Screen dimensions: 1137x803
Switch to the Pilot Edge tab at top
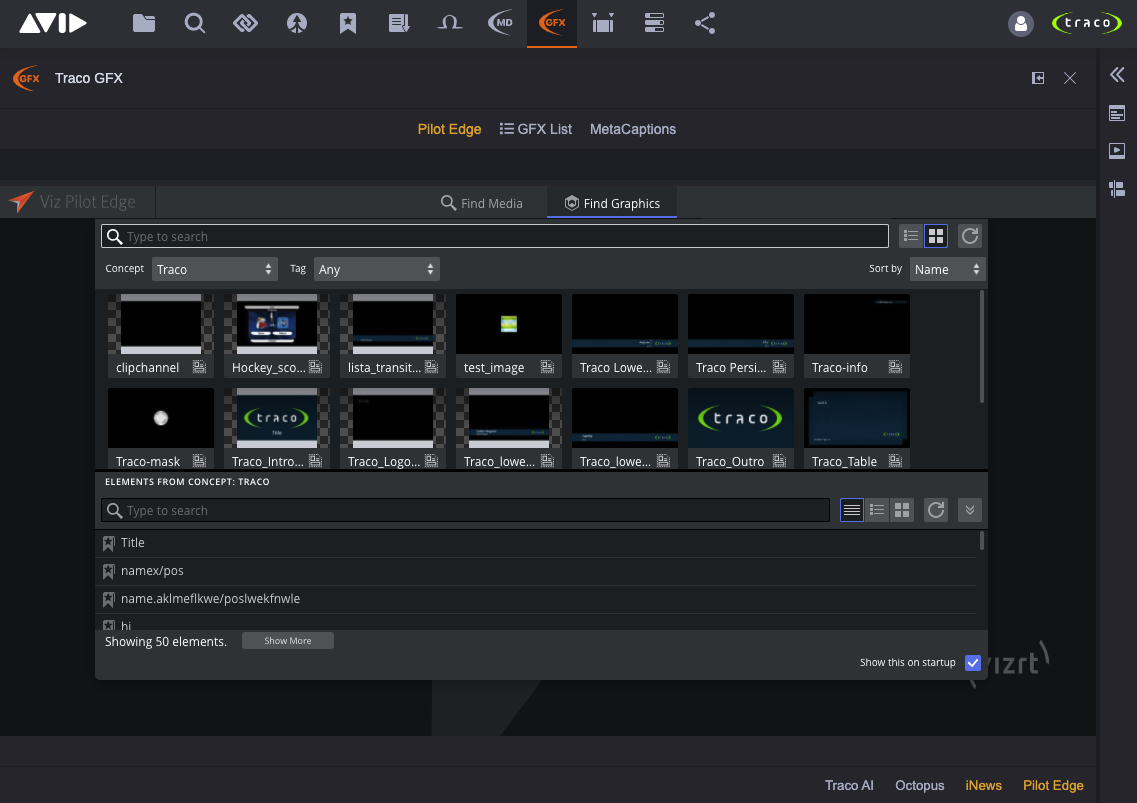tap(449, 129)
